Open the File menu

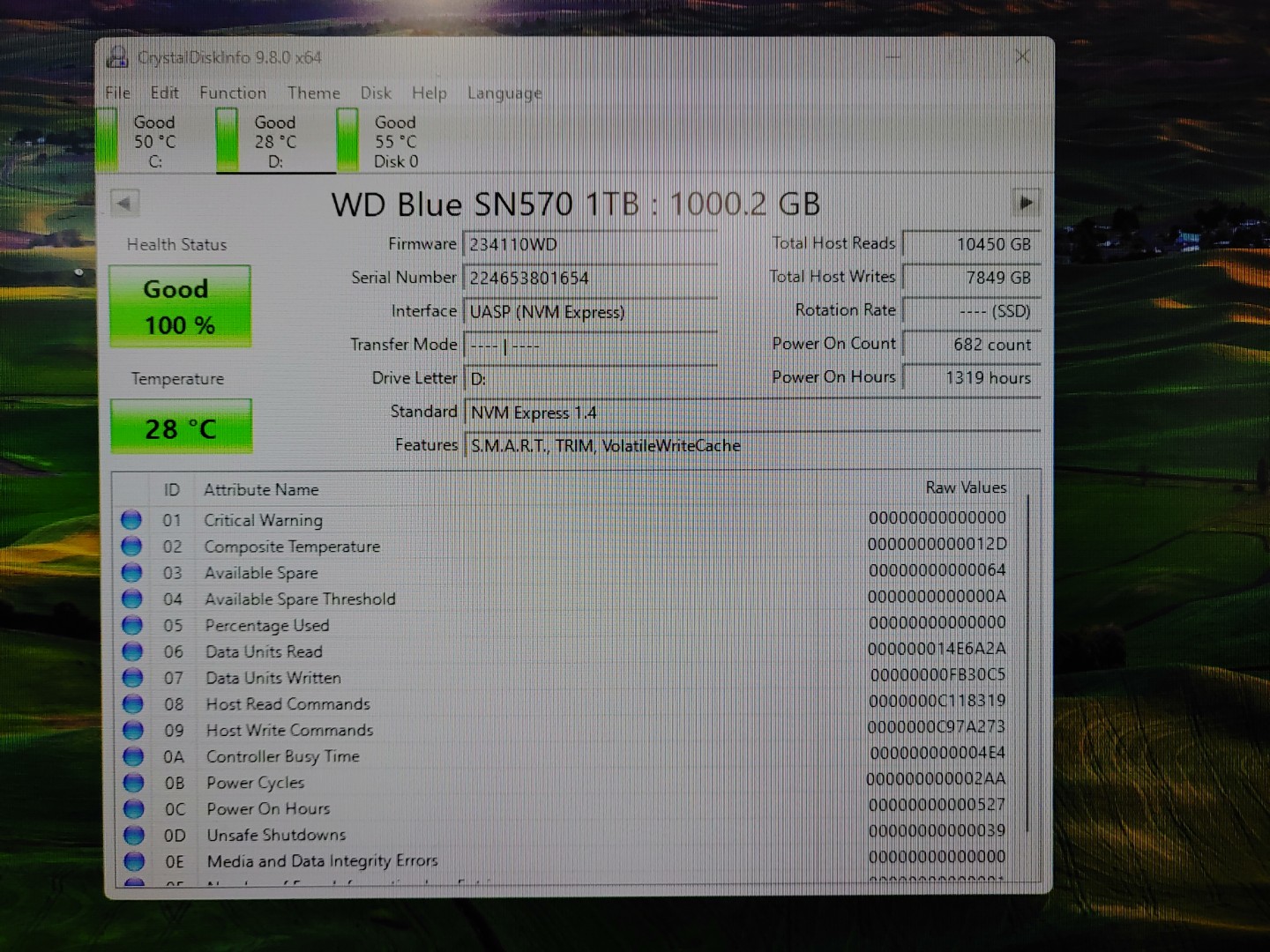coord(117,93)
